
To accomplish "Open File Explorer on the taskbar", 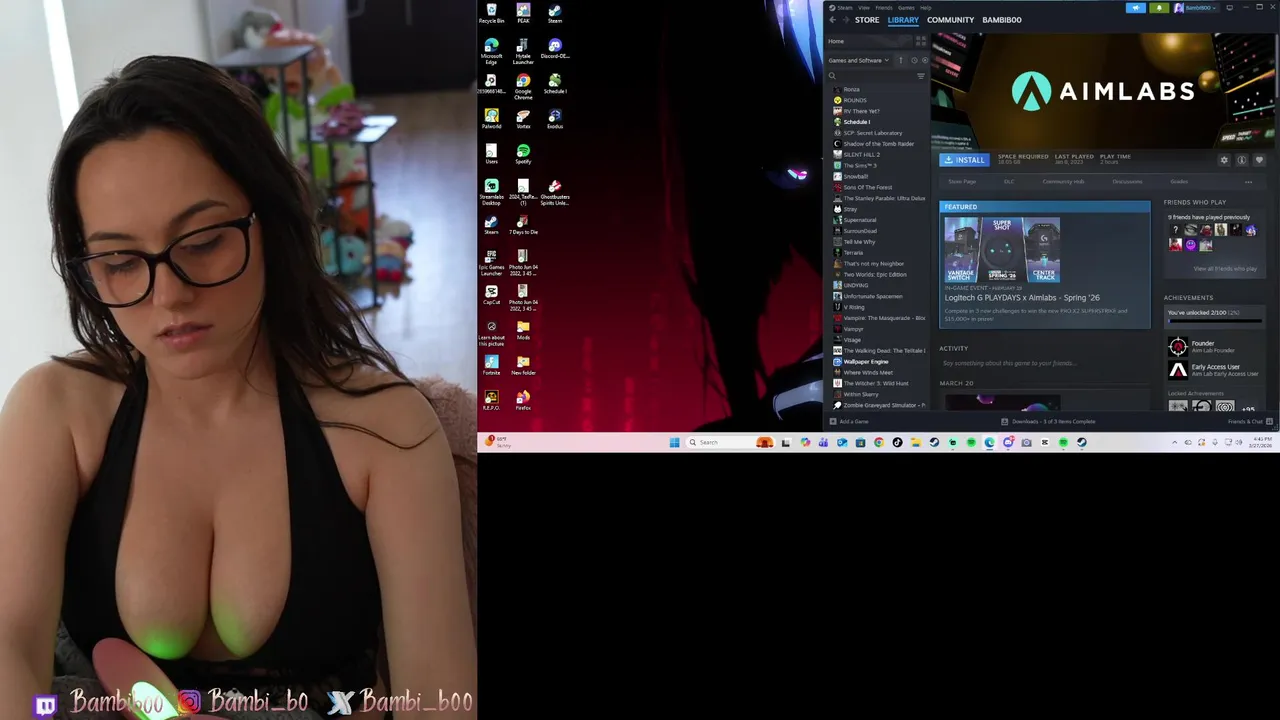I will [916, 442].
